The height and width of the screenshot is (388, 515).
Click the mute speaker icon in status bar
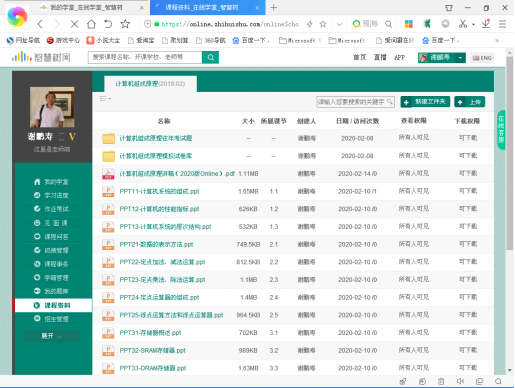460,381
